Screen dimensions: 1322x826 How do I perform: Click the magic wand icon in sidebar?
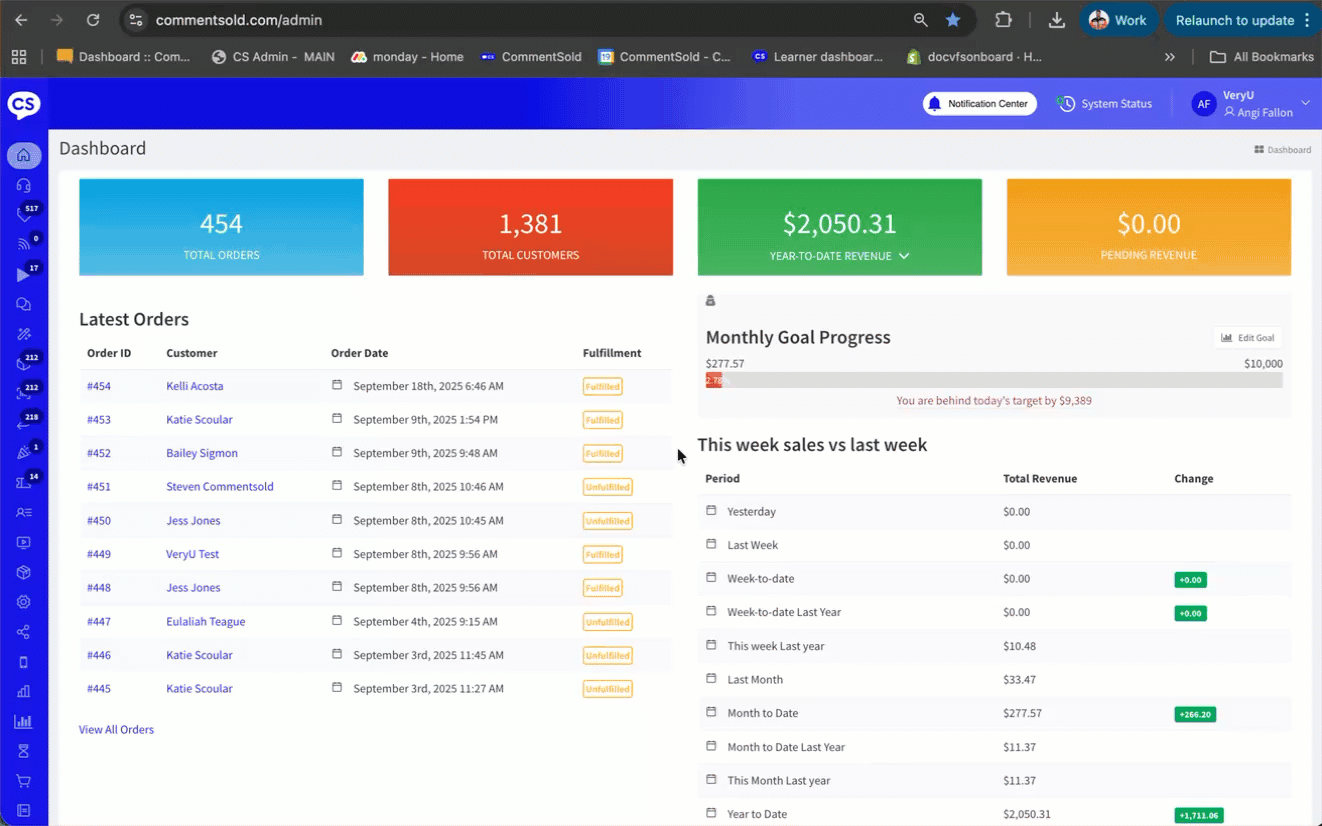coord(24,334)
